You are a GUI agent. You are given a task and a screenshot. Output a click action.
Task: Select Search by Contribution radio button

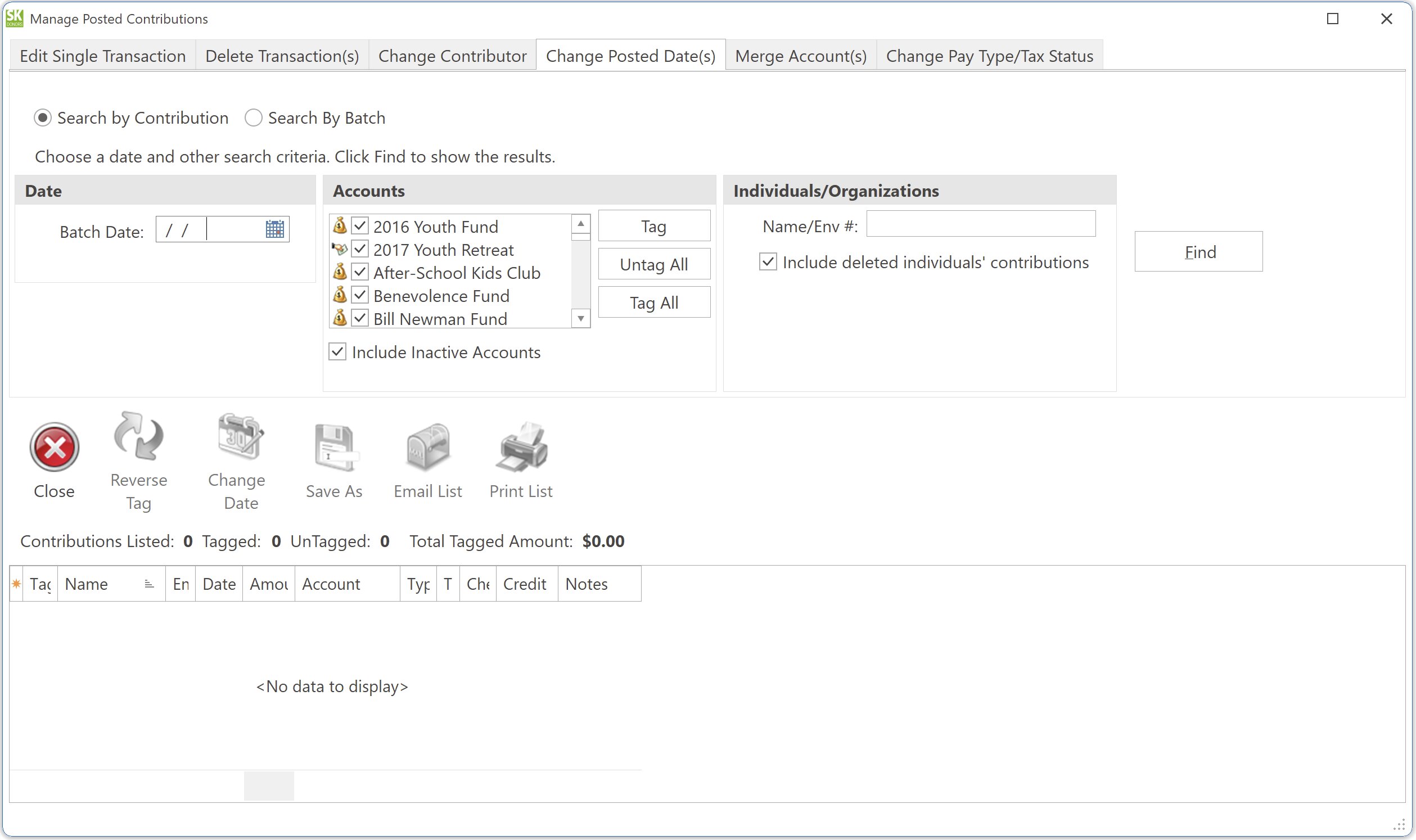(43, 118)
